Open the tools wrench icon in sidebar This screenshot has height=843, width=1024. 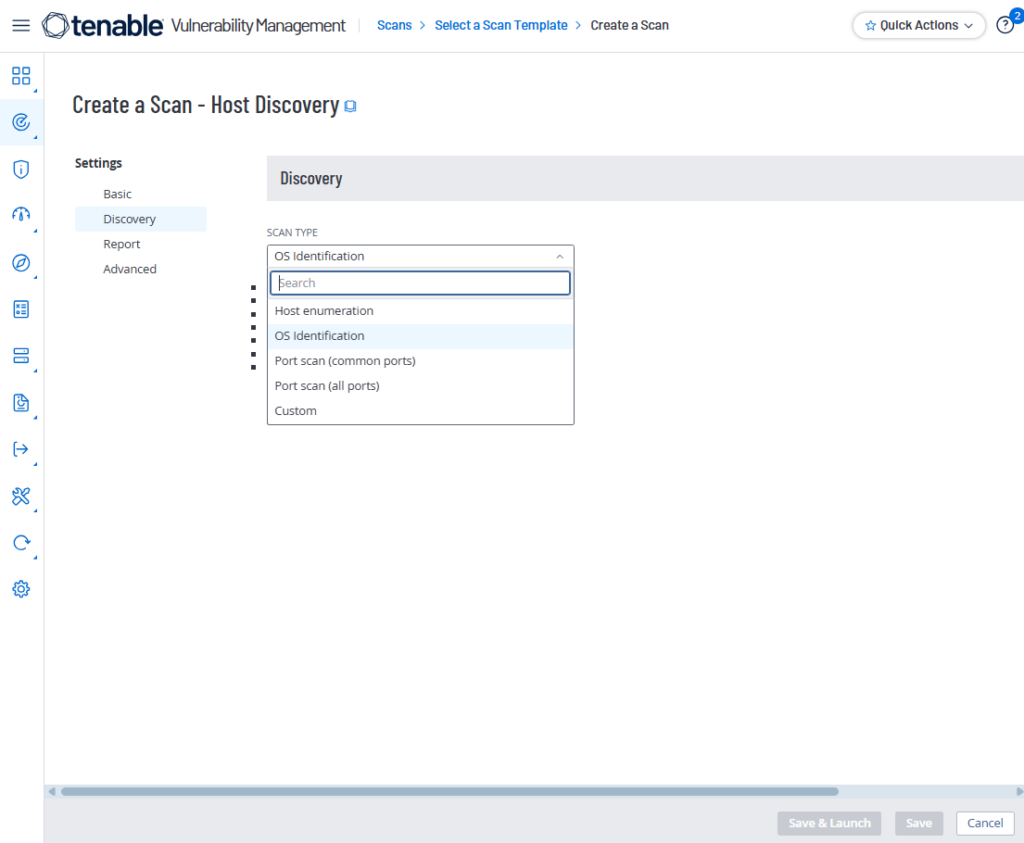click(21, 496)
